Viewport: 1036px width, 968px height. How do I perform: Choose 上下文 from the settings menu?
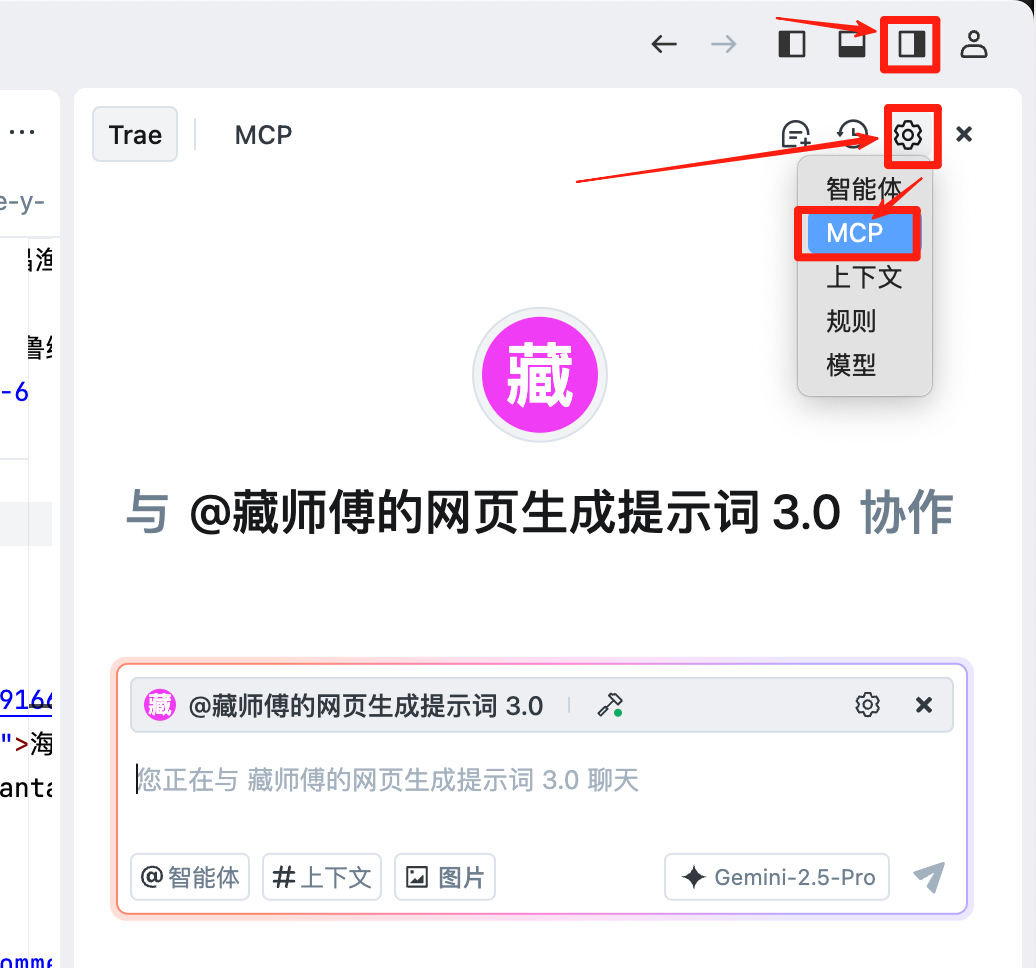864,277
